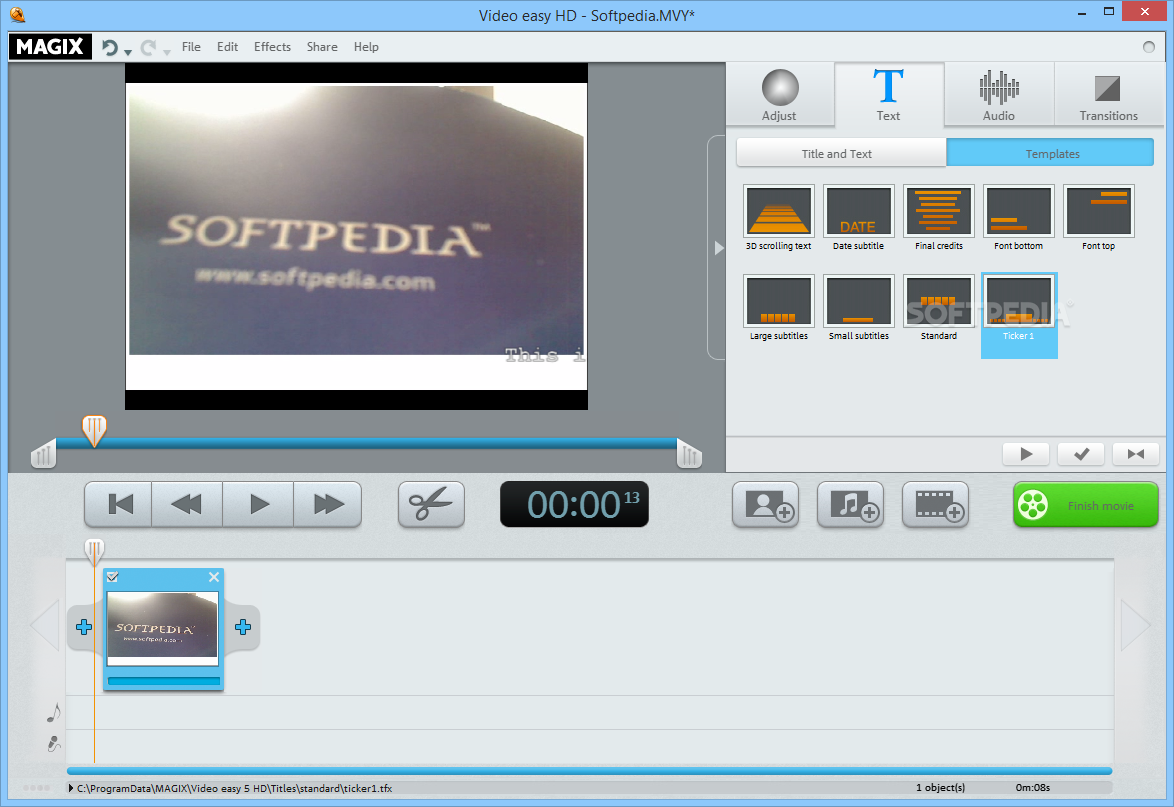
Task: Choose the Ticker 1 template
Action: [1019, 314]
